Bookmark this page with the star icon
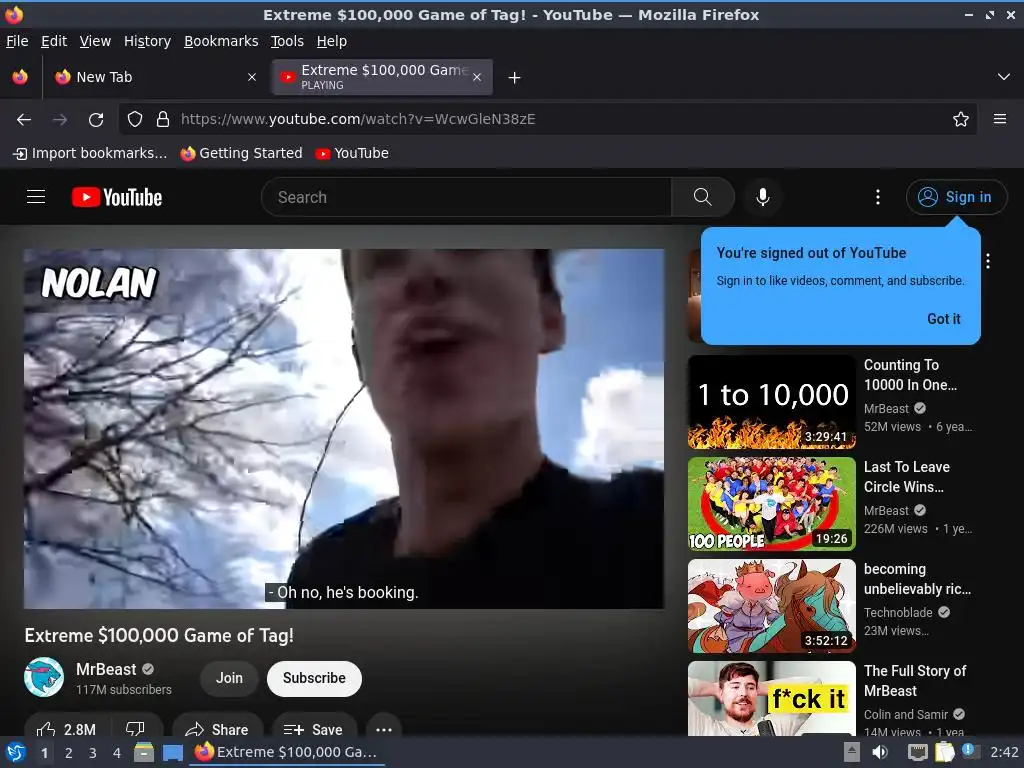The image size is (1024, 768). (961, 120)
